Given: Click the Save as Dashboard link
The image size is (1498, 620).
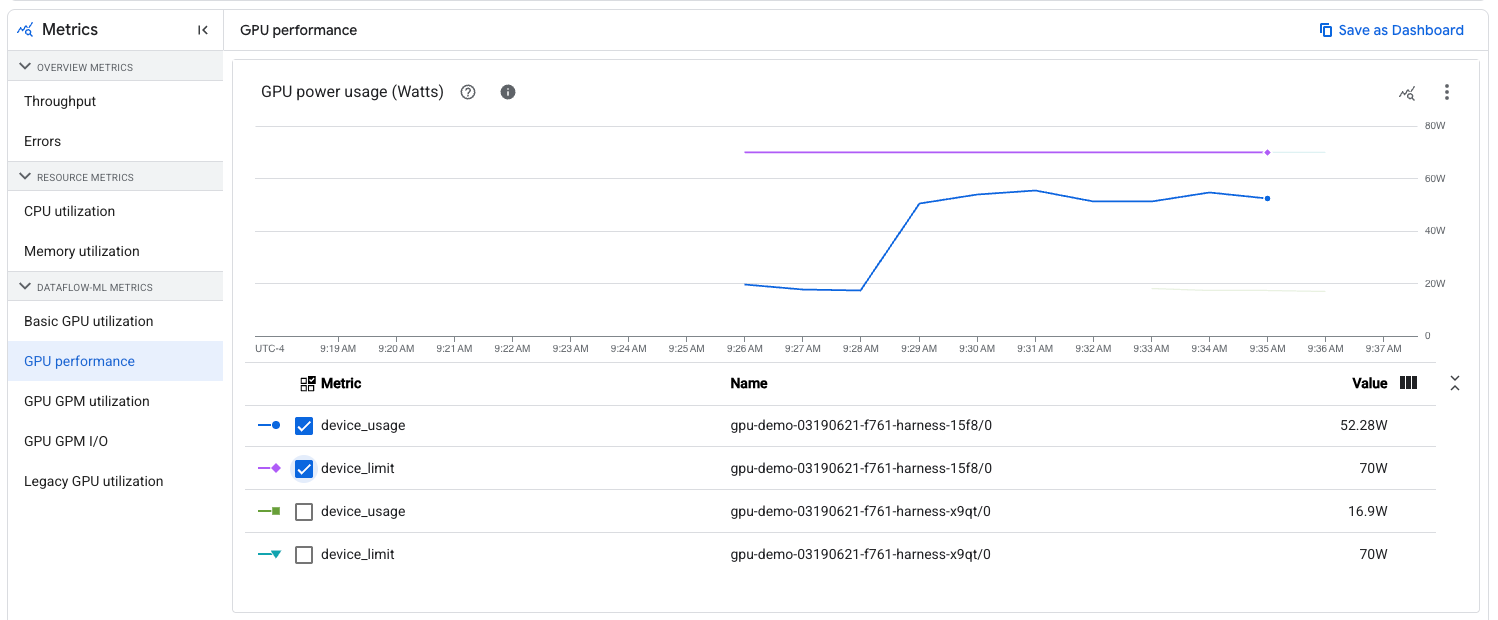Looking at the screenshot, I should 1391,30.
